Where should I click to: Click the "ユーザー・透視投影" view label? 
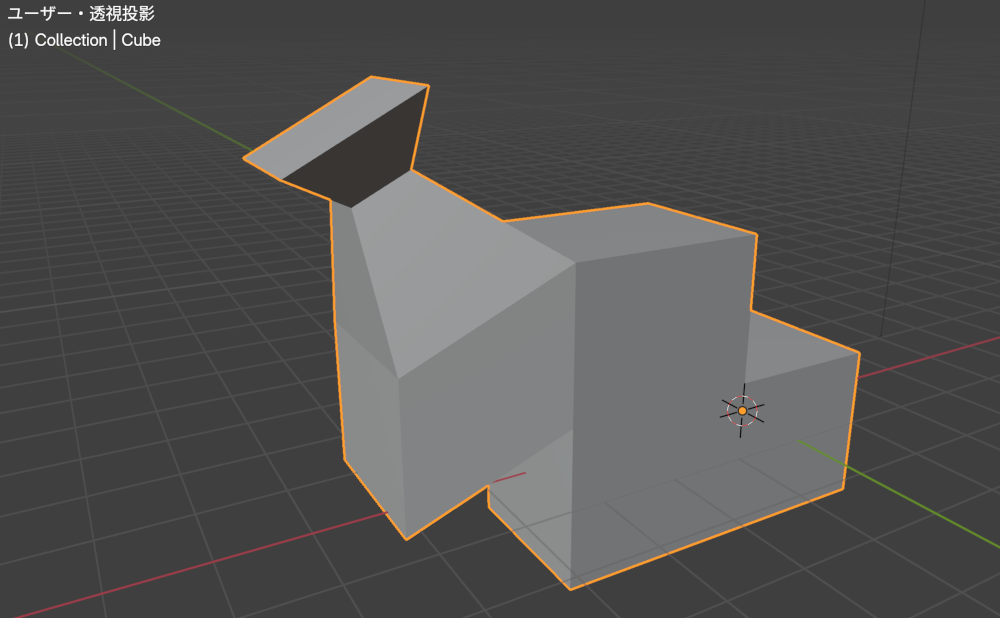point(81,13)
